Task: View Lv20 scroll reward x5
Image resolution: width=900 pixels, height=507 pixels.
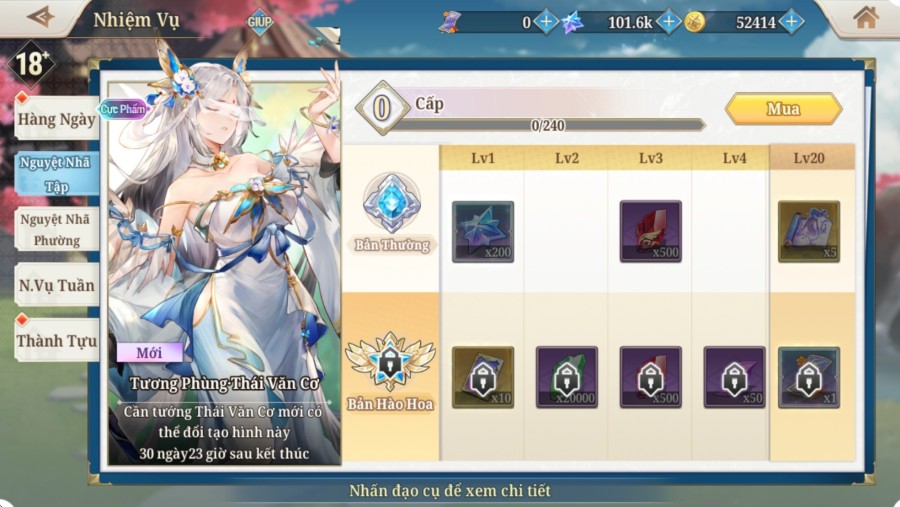Action: click(809, 232)
